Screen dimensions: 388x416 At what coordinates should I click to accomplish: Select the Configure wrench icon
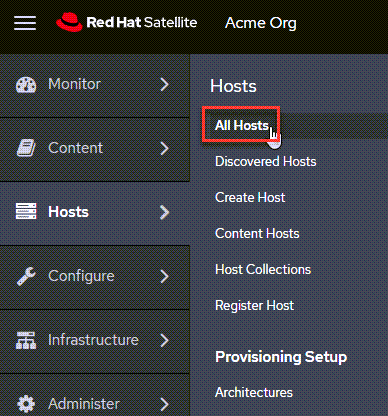[26, 276]
